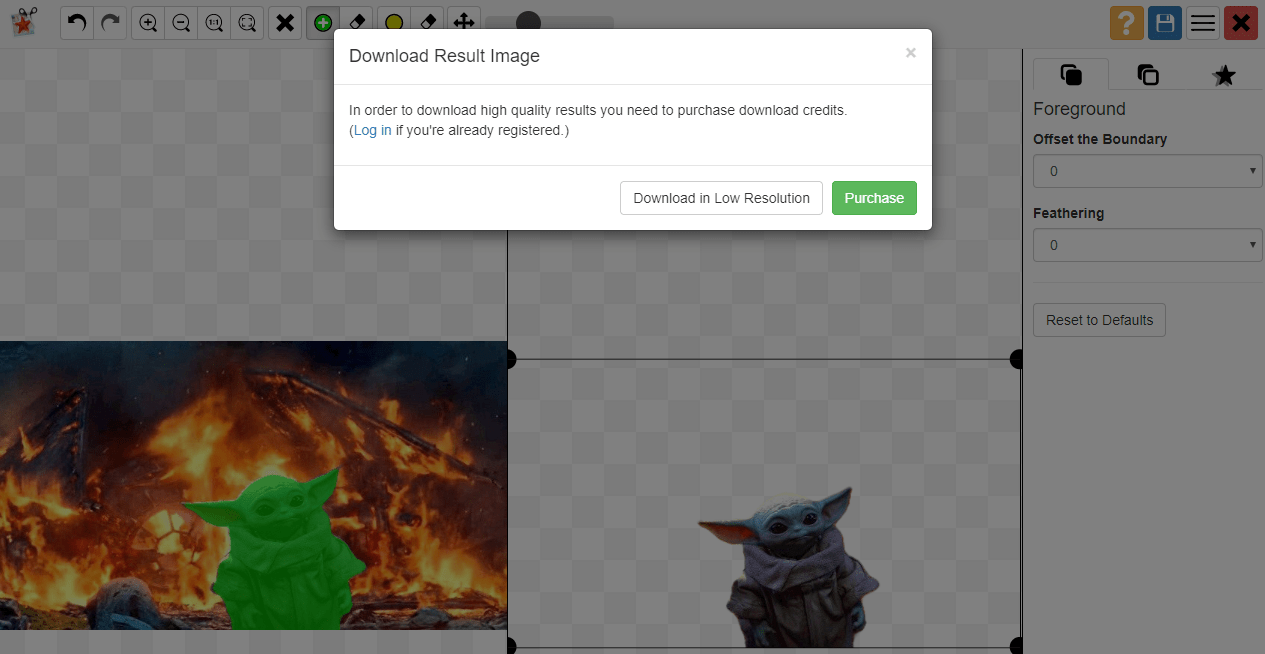Click the cutout result preview figure

click(x=788, y=568)
